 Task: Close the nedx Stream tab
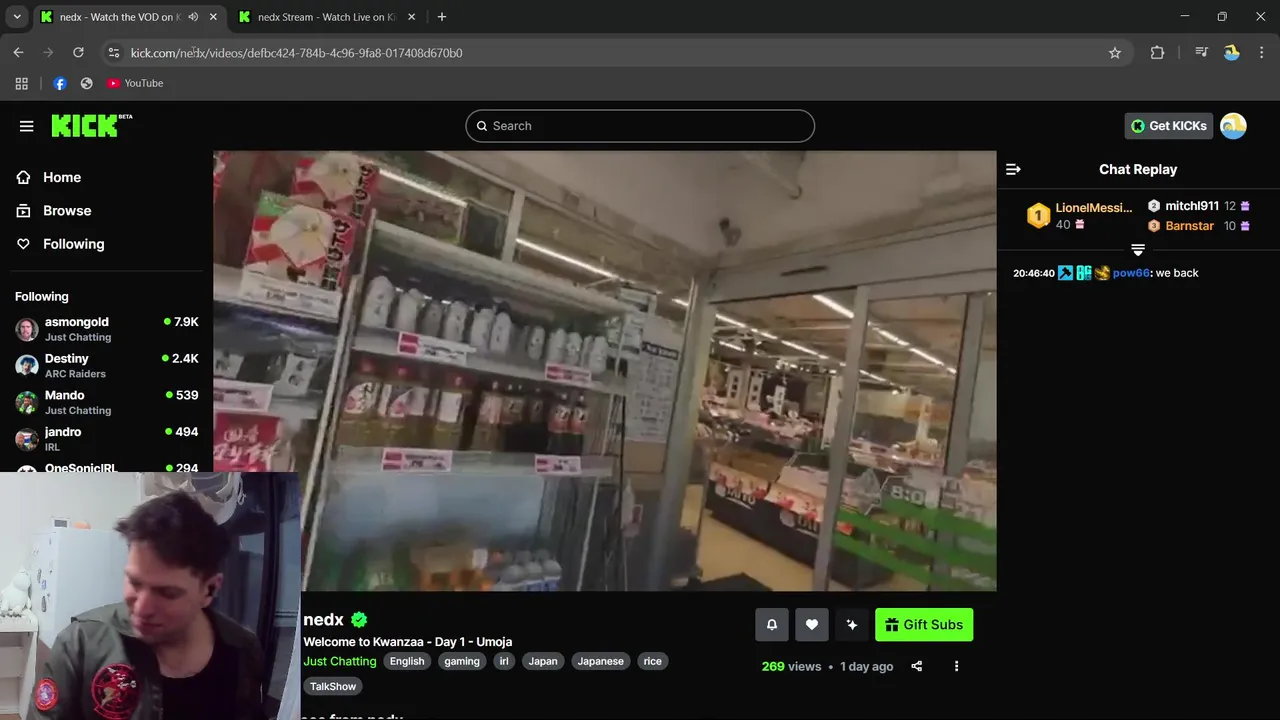click(411, 17)
